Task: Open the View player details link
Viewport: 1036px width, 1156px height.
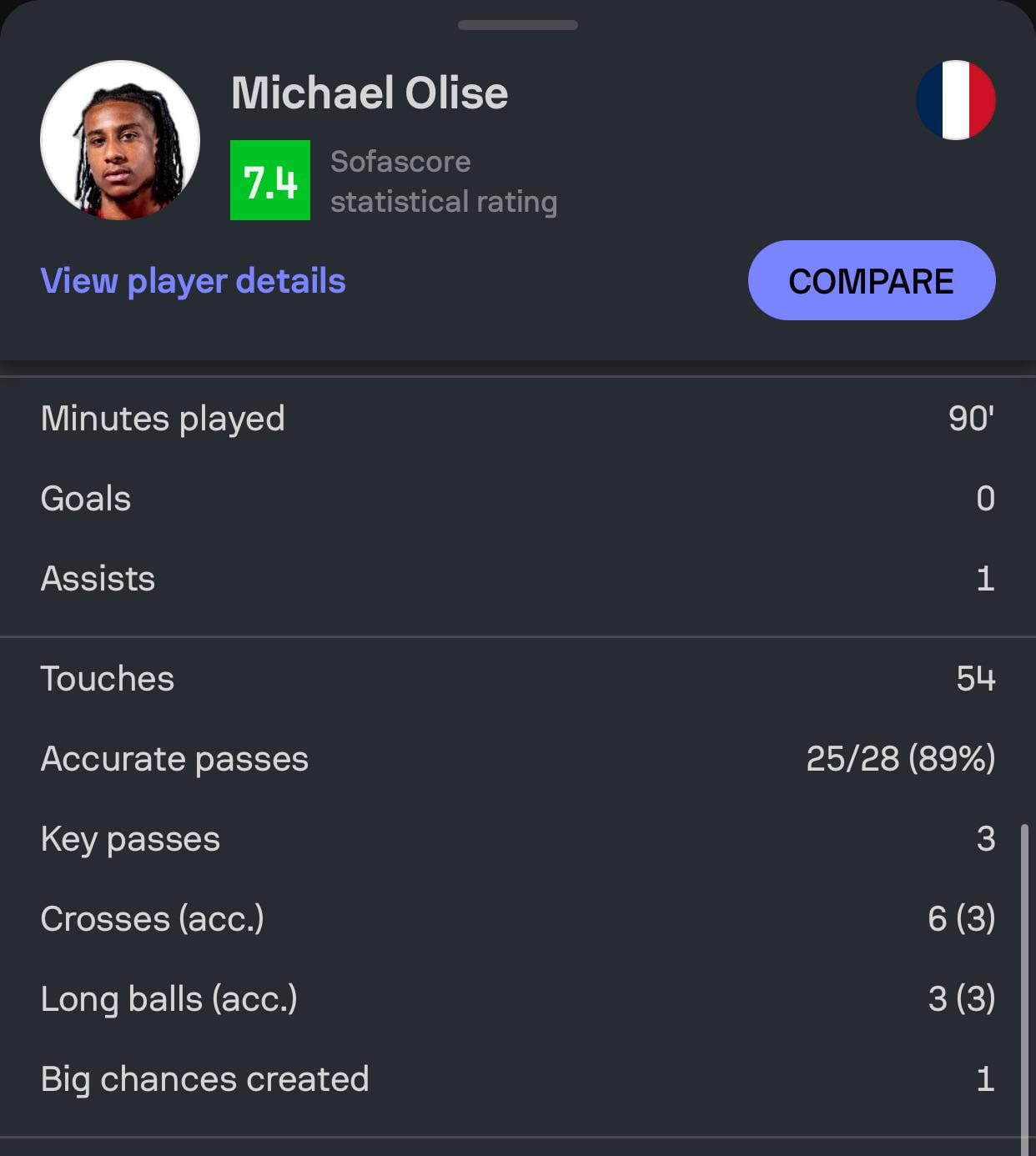Action: tap(193, 281)
